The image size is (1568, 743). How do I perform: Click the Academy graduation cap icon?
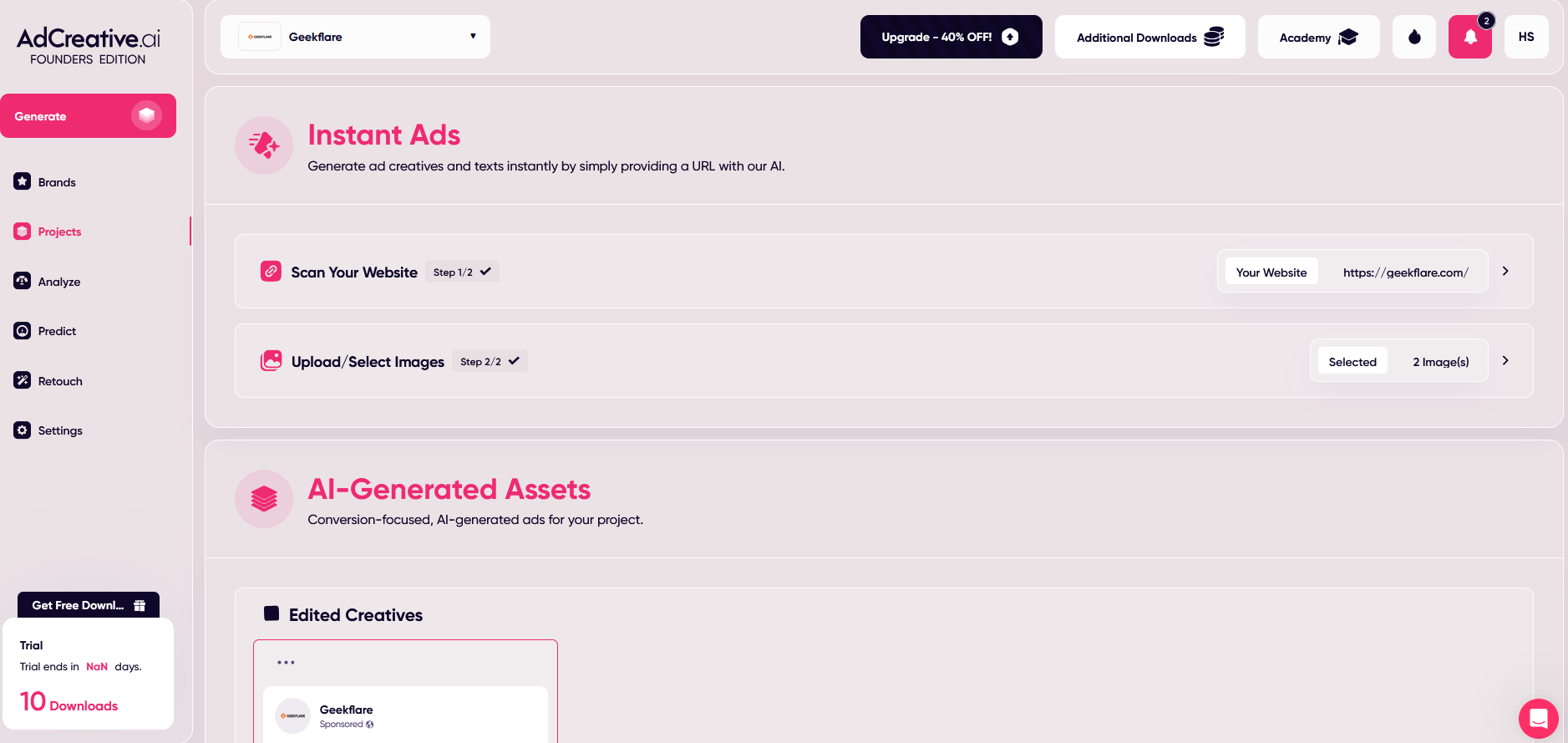coord(1348,38)
